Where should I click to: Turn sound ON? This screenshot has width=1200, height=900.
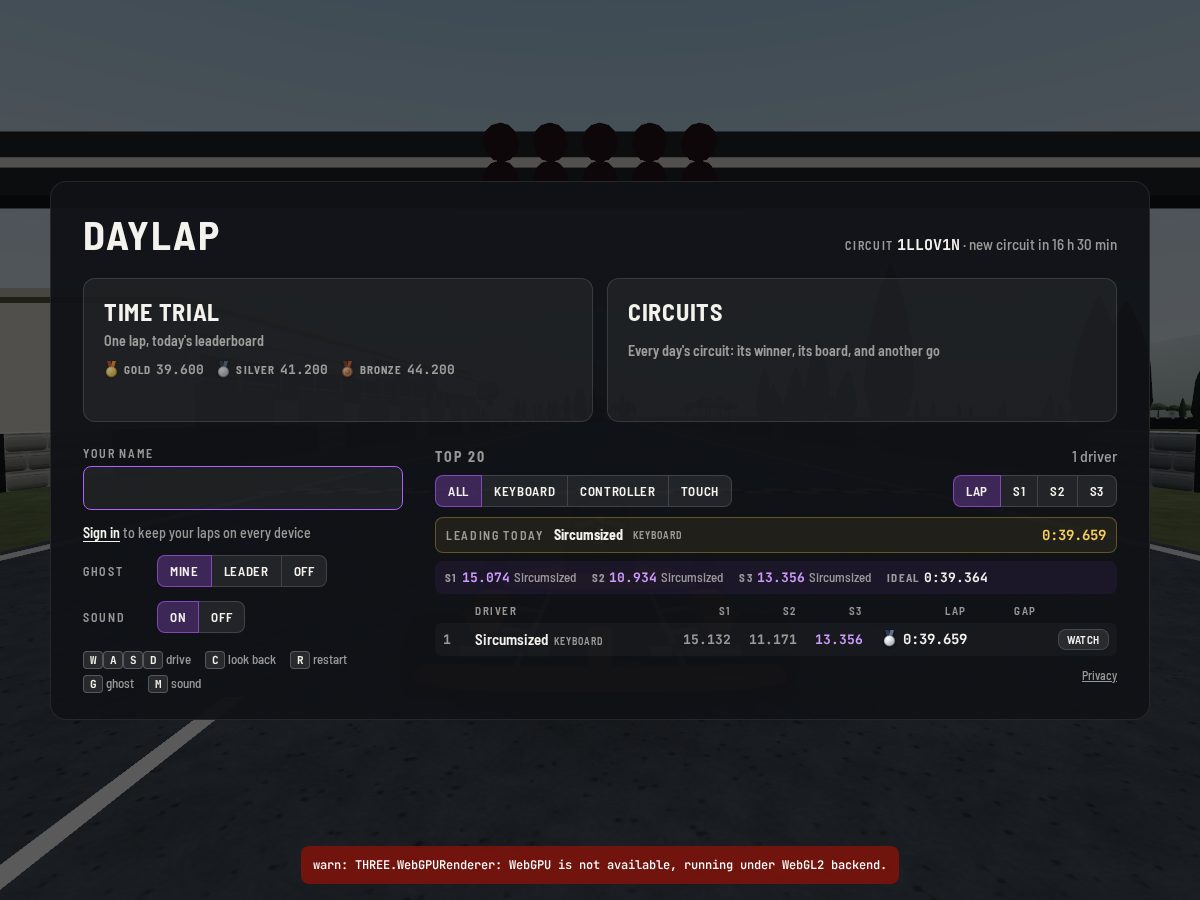coord(178,617)
